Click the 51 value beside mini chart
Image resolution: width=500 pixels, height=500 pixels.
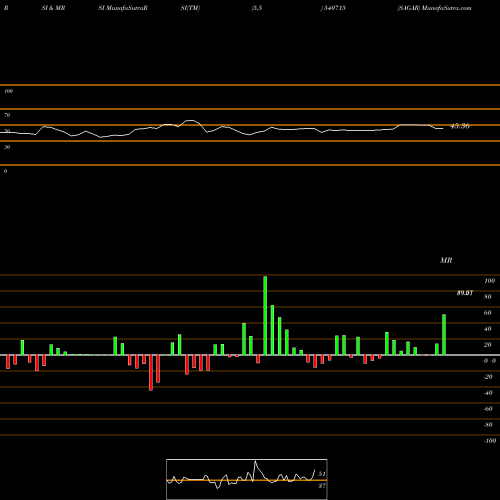point(322,474)
